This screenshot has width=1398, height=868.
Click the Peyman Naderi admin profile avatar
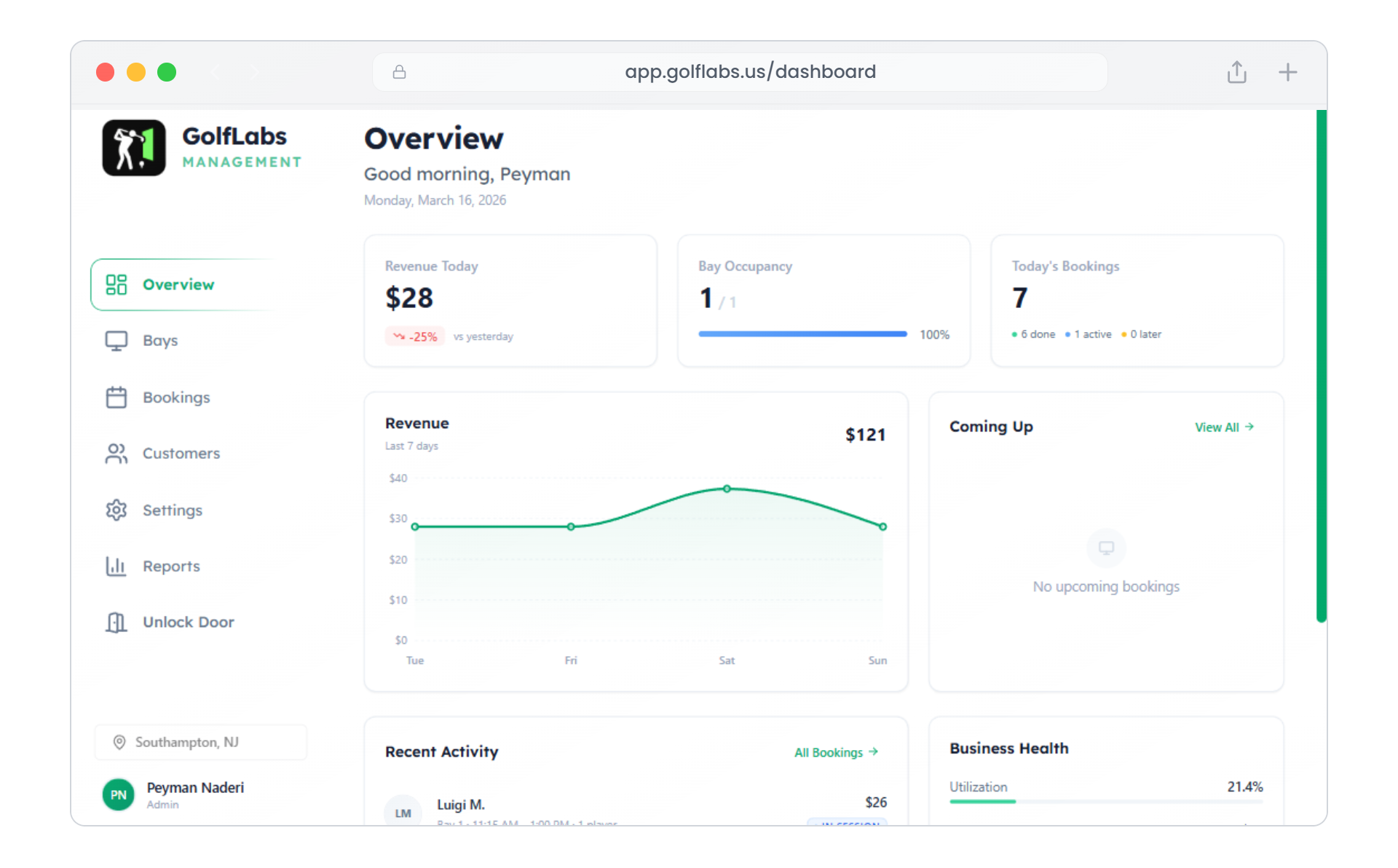[118, 794]
